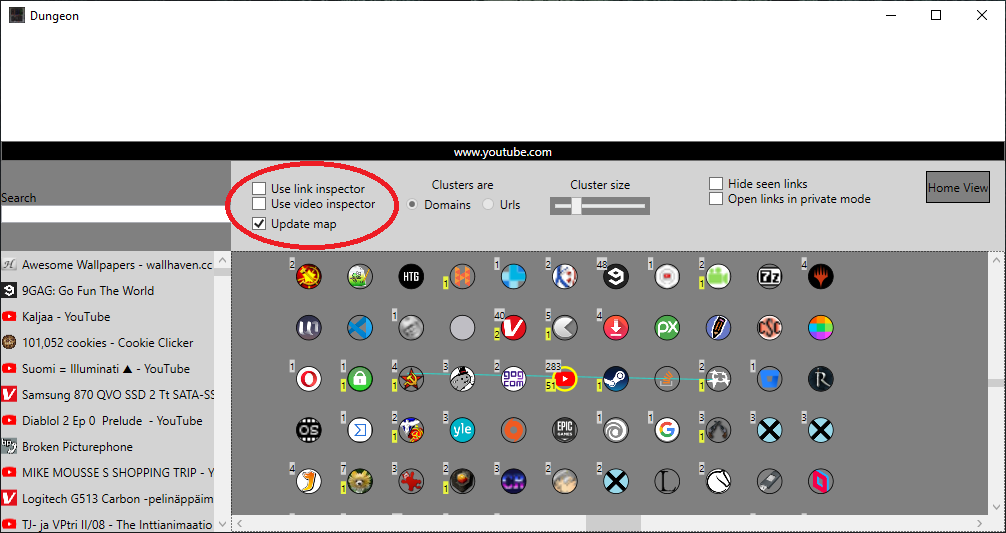Select the Steam domain icon
The height and width of the screenshot is (533, 1006).
tap(616, 379)
